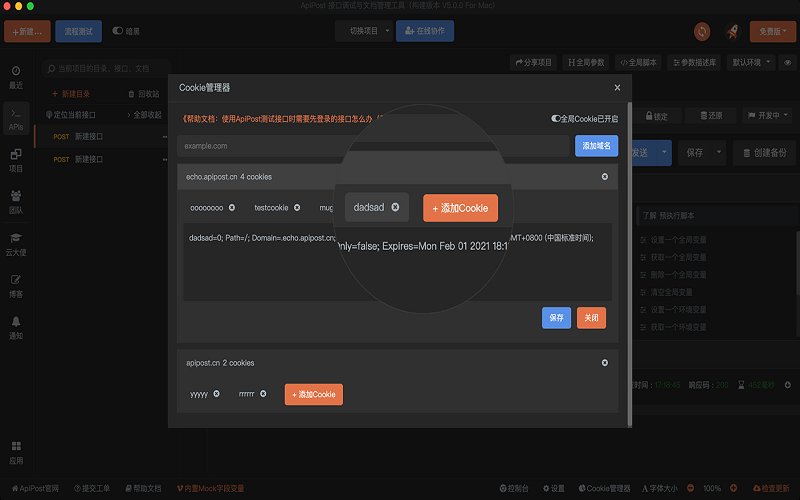This screenshot has height=500, width=800.
Task: Delete the testcookie entry using its x
Action: pyautogui.click(x=297, y=208)
